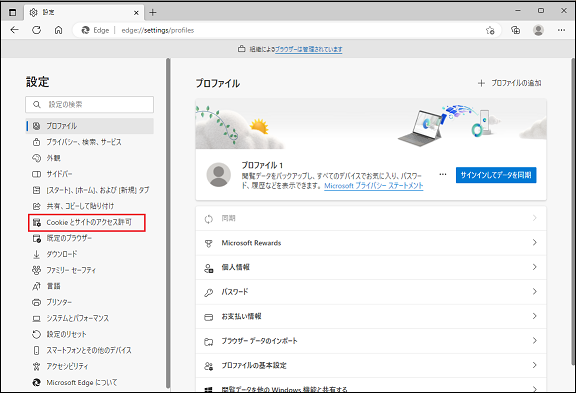Select the 設定 browser tab
Viewport: 576px width, 393px height.
tap(84, 12)
